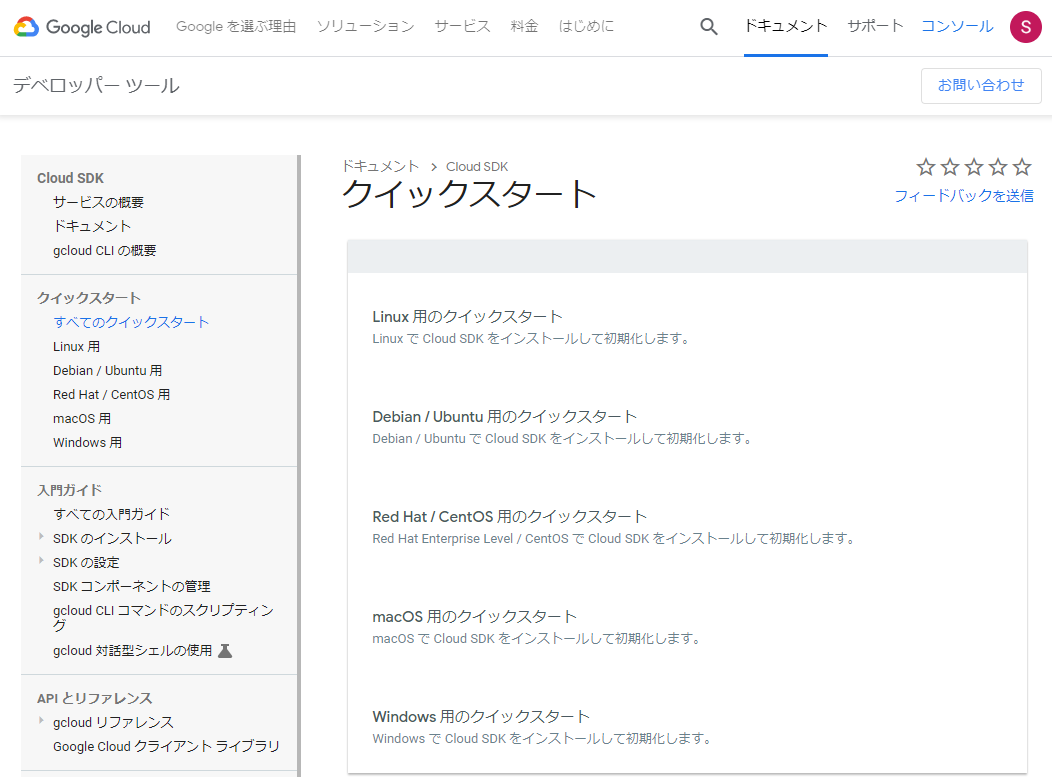
Task: Select gcloud CLI の概要 in sidebar
Action: pos(105,250)
